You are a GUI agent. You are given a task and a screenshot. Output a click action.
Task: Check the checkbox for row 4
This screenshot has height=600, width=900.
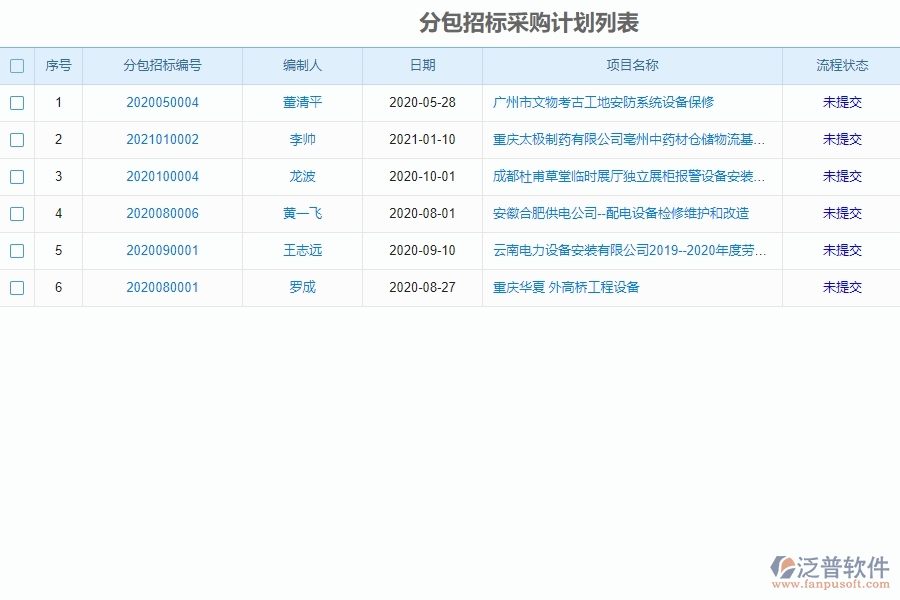16,213
